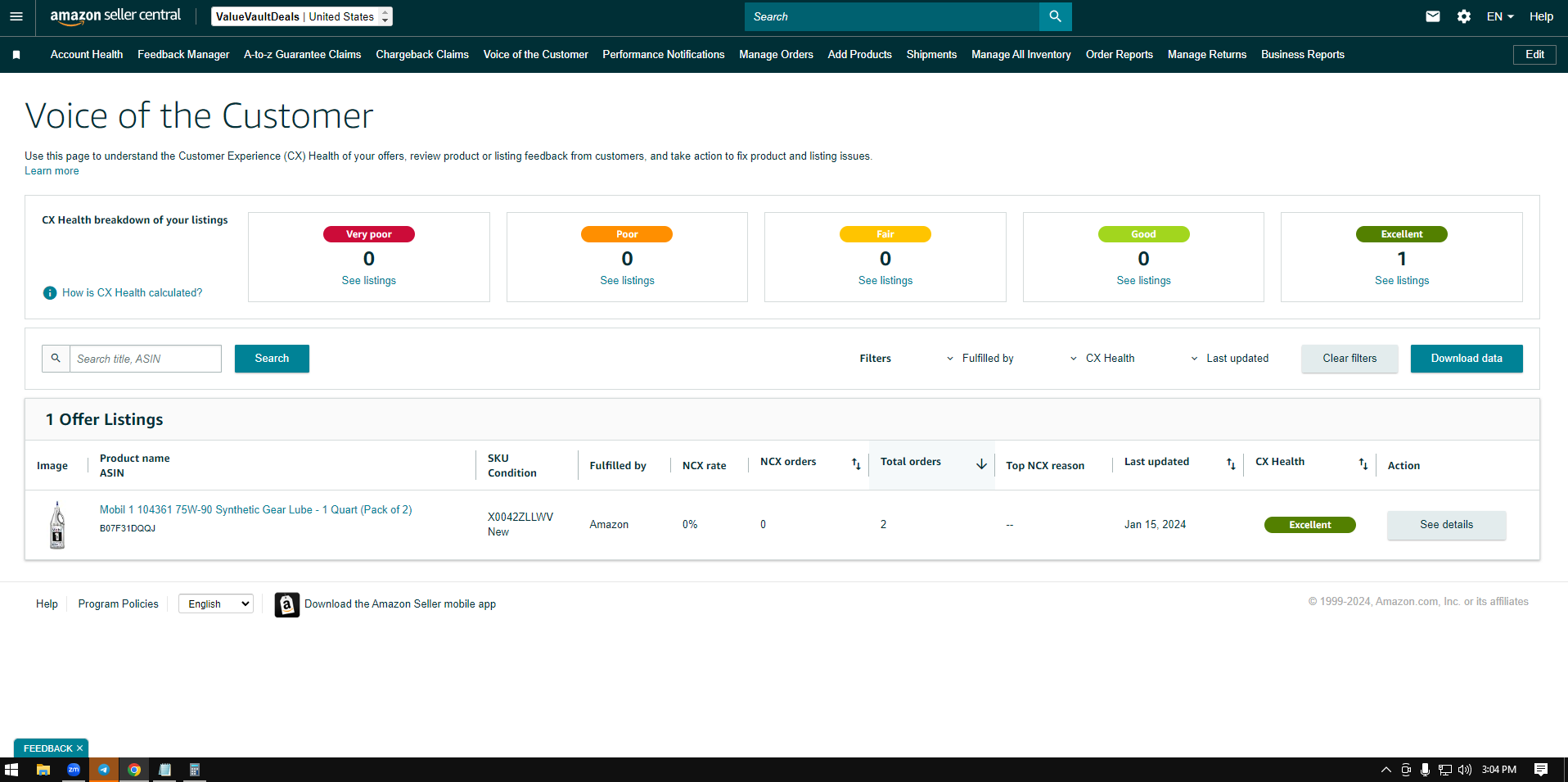Open A-to-z Guarantee Claims menu item

click(303, 55)
